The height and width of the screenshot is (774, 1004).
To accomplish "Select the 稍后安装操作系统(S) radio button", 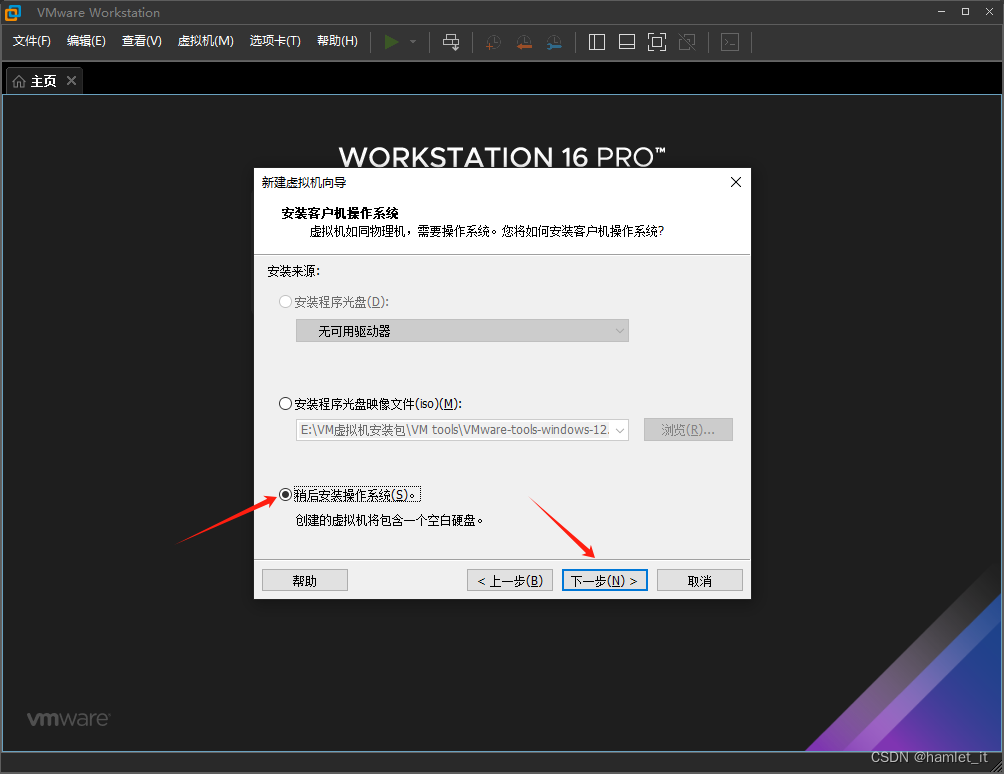I will pyautogui.click(x=286, y=495).
